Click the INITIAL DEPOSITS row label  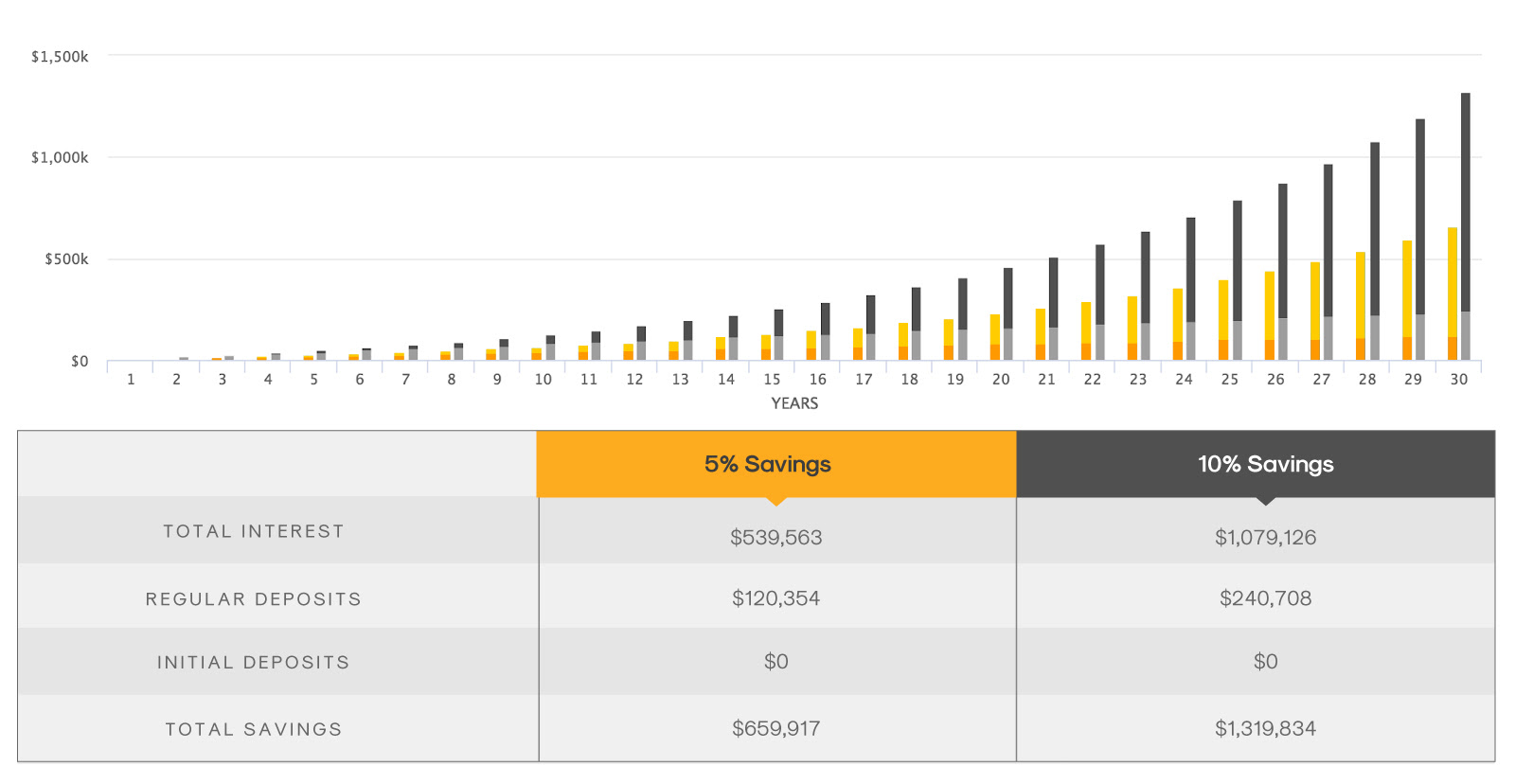[x=254, y=663]
